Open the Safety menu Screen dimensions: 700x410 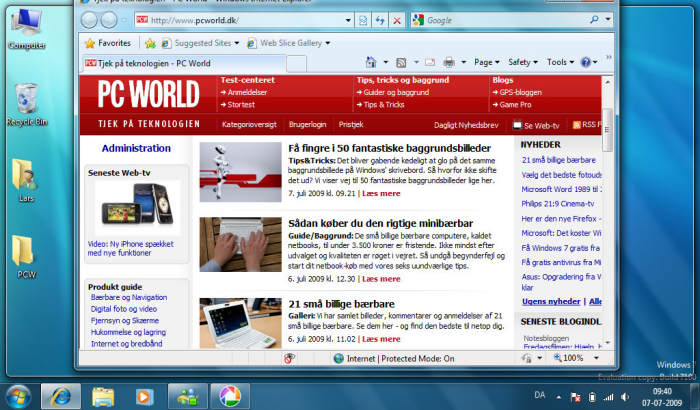(523, 63)
